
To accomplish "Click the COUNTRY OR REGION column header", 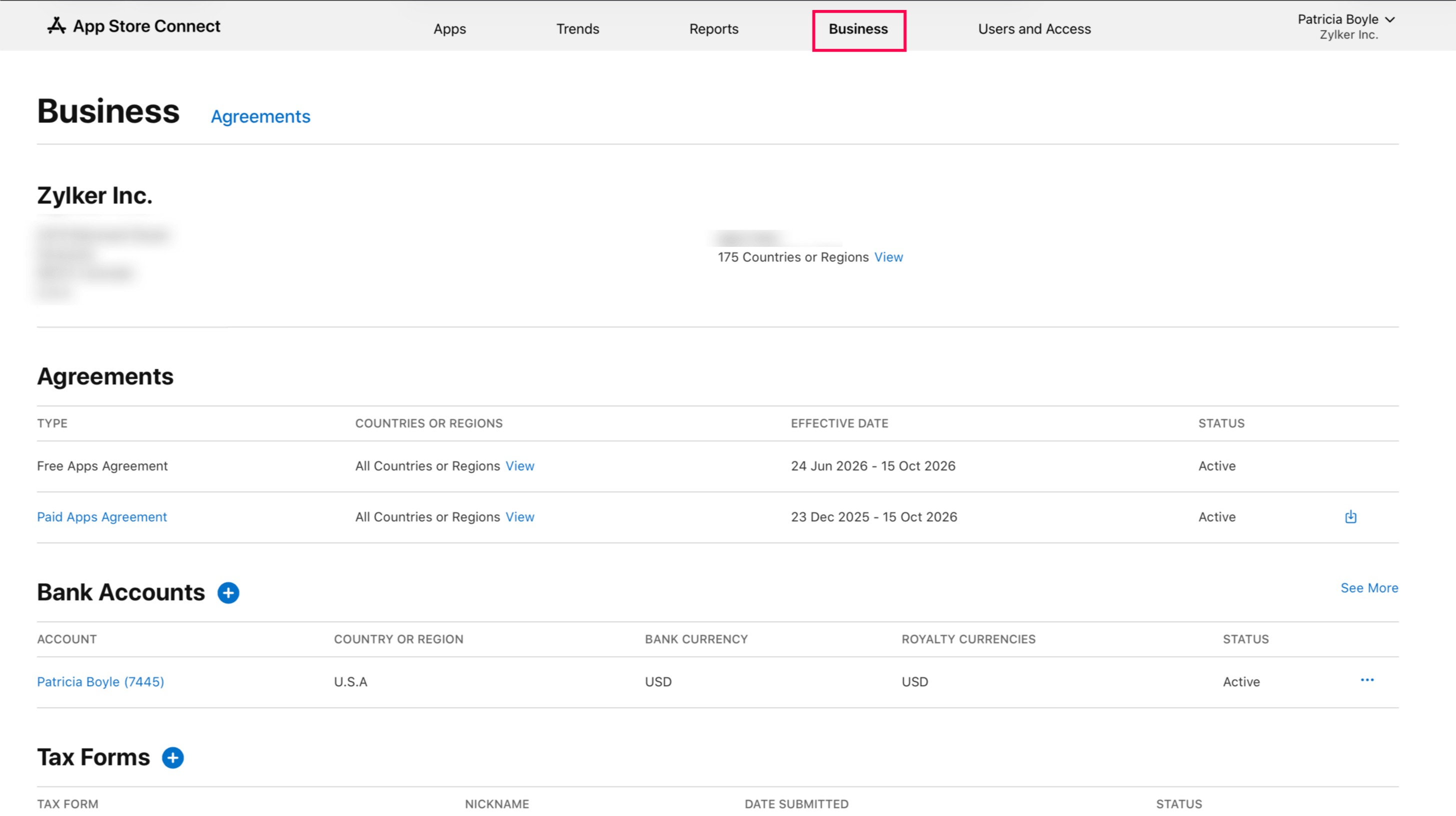I will (x=398, y=639).
